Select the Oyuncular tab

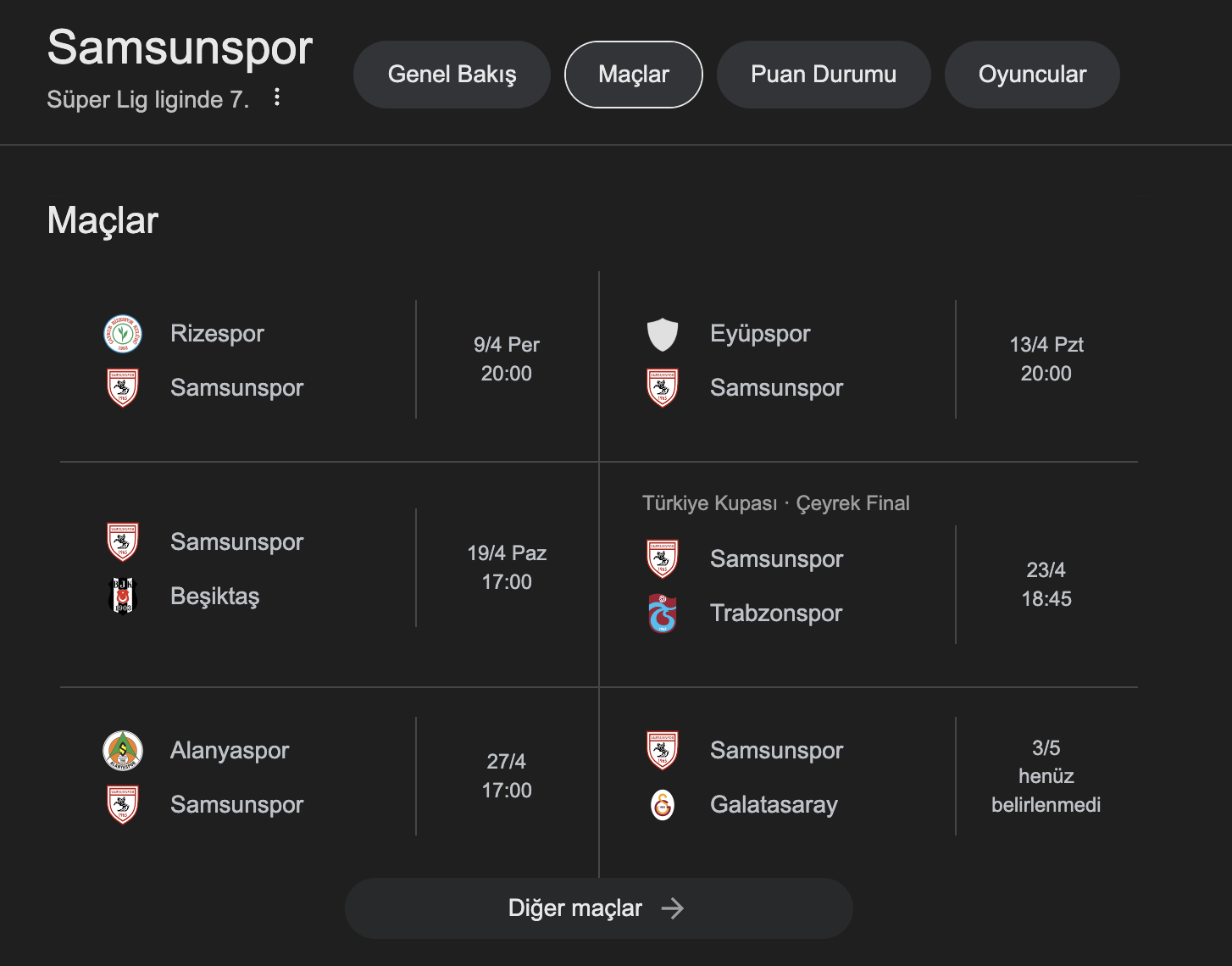point(1032,74)
